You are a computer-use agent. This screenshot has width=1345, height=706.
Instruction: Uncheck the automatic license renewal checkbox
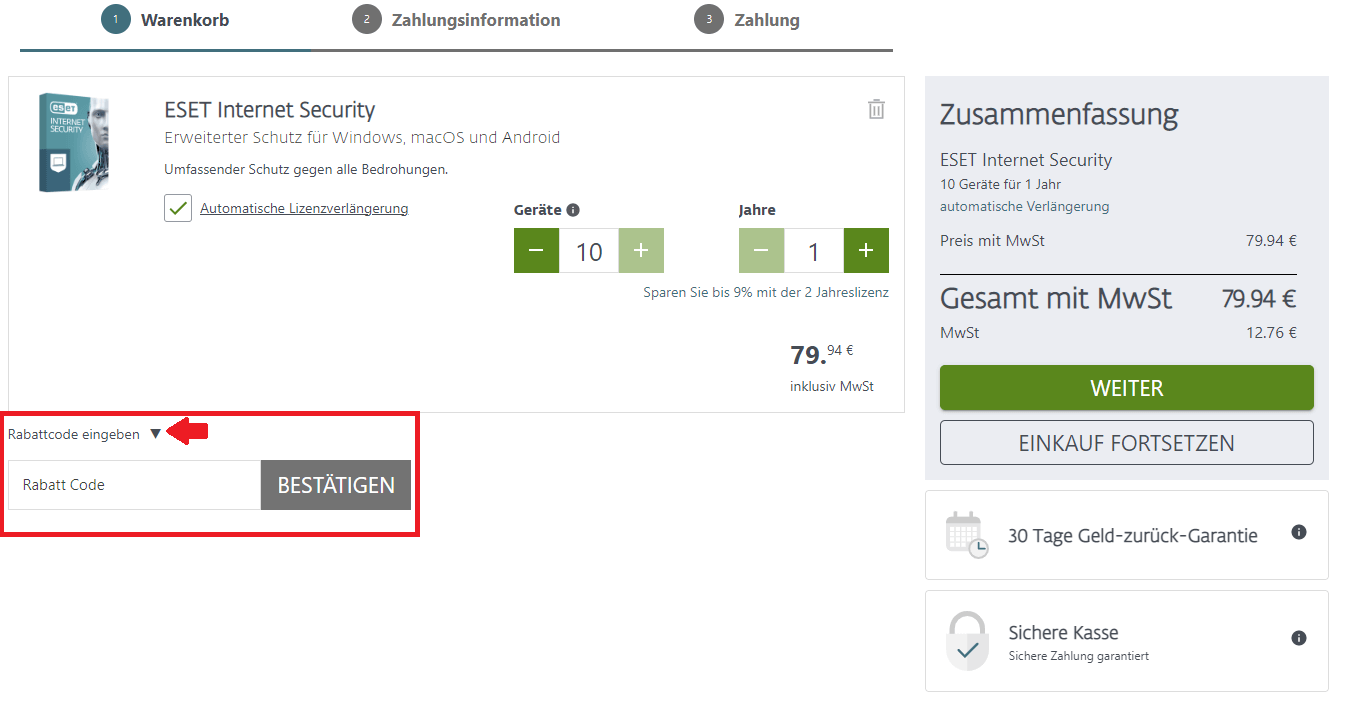pyautogui.click(x=178, y=208)
